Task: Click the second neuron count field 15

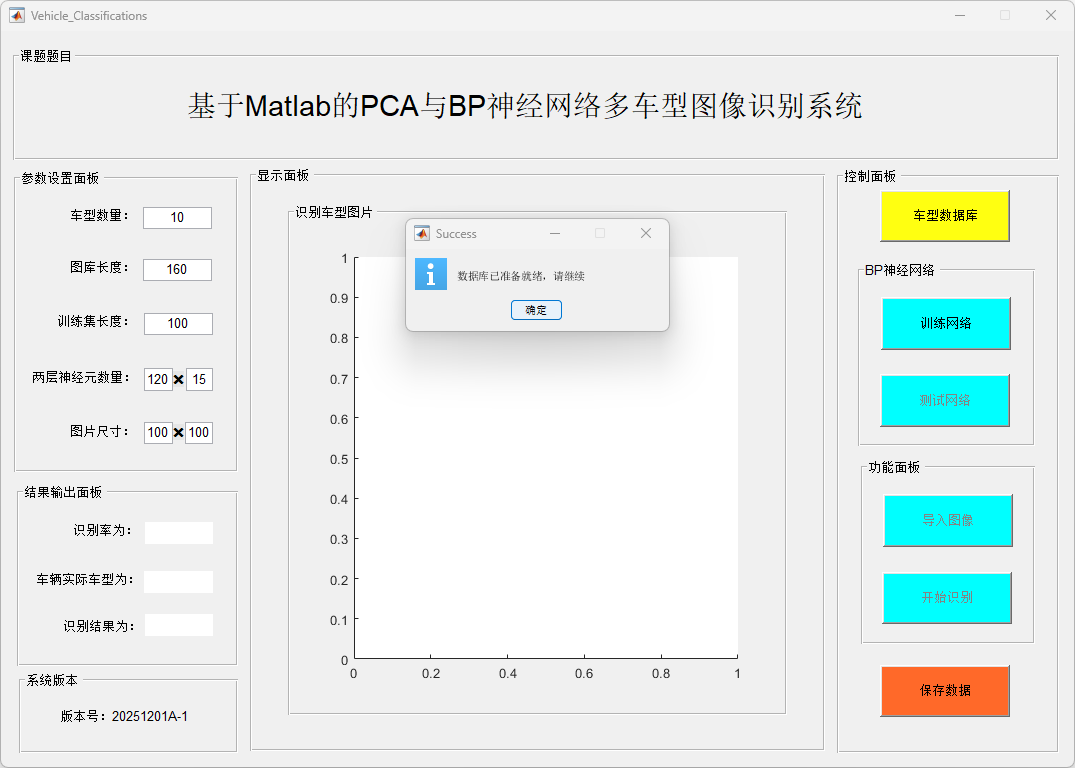Action: [x=199, y=379]
